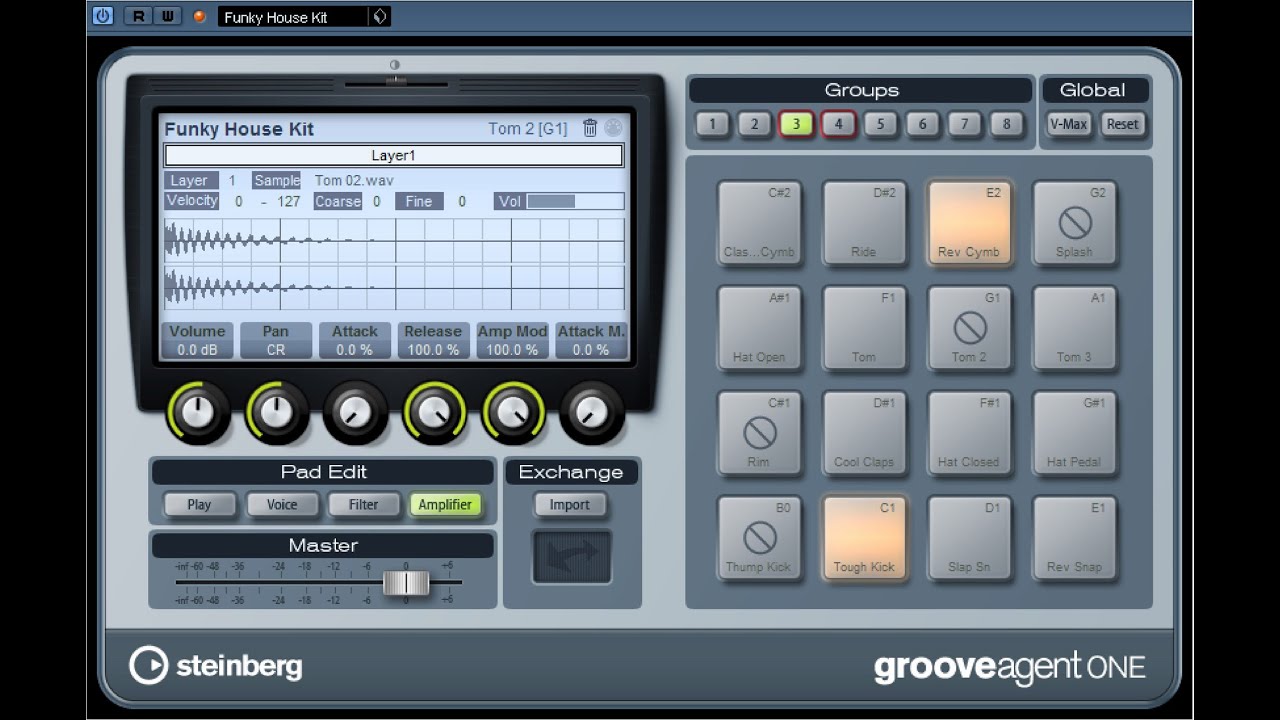Trigger the Slap Sn pad D1
Viewport: 1280px width, 720px height.
969,537
